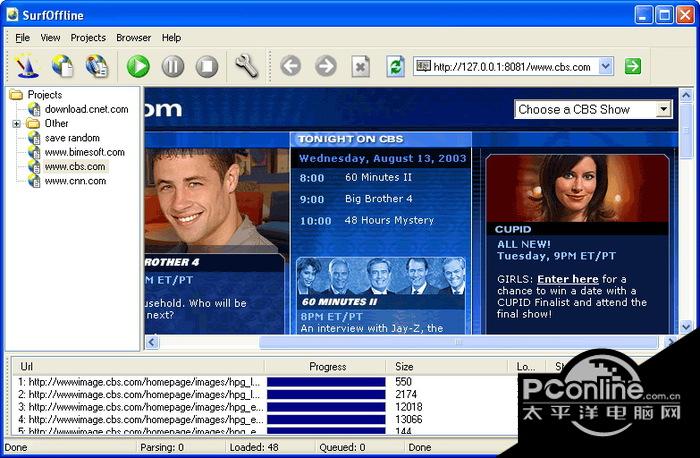Click the Cupid woman photo
700x458 pixels.
(577, 188)
